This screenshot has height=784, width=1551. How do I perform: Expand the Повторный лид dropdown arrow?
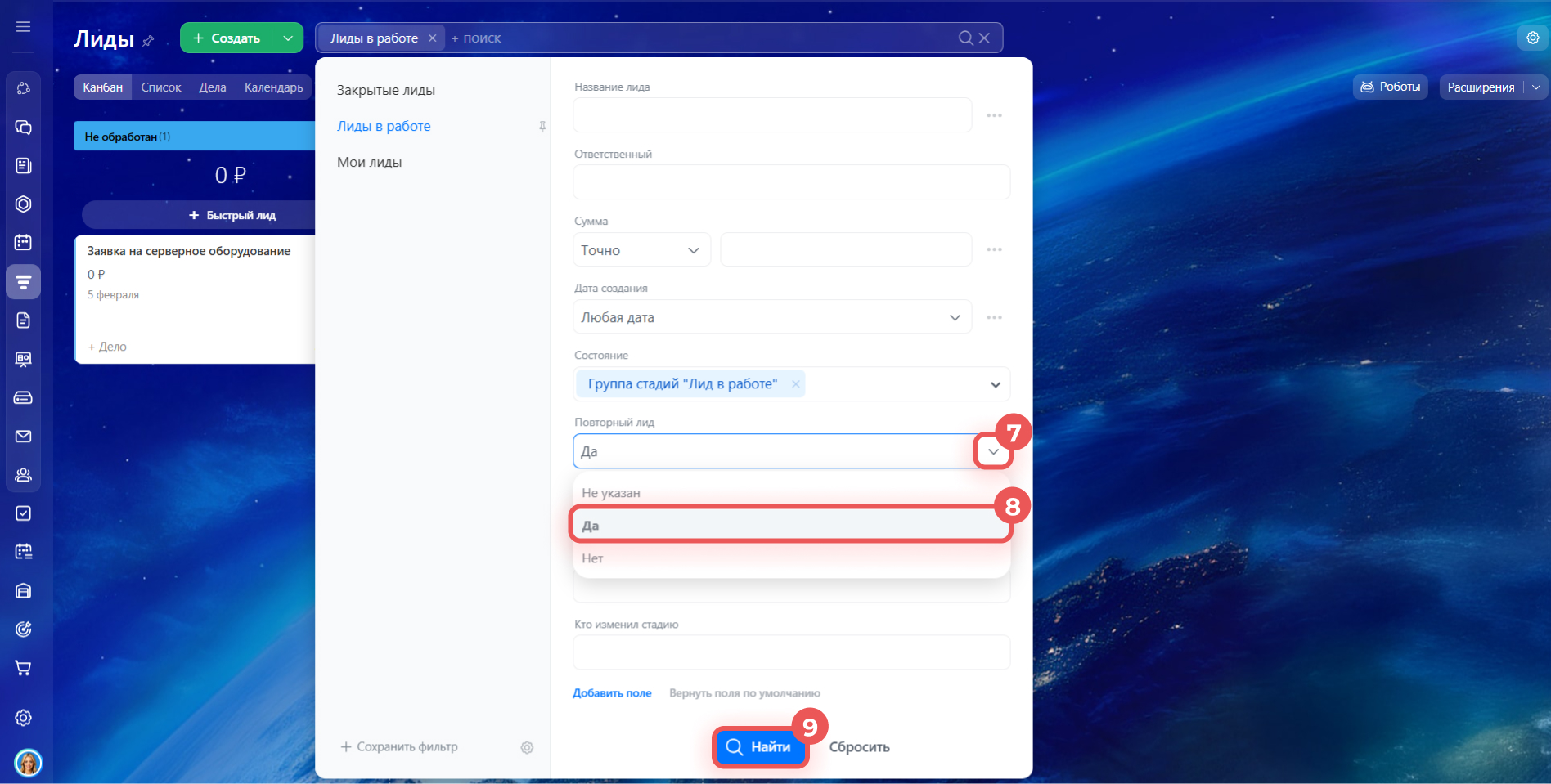coord(993,451)
